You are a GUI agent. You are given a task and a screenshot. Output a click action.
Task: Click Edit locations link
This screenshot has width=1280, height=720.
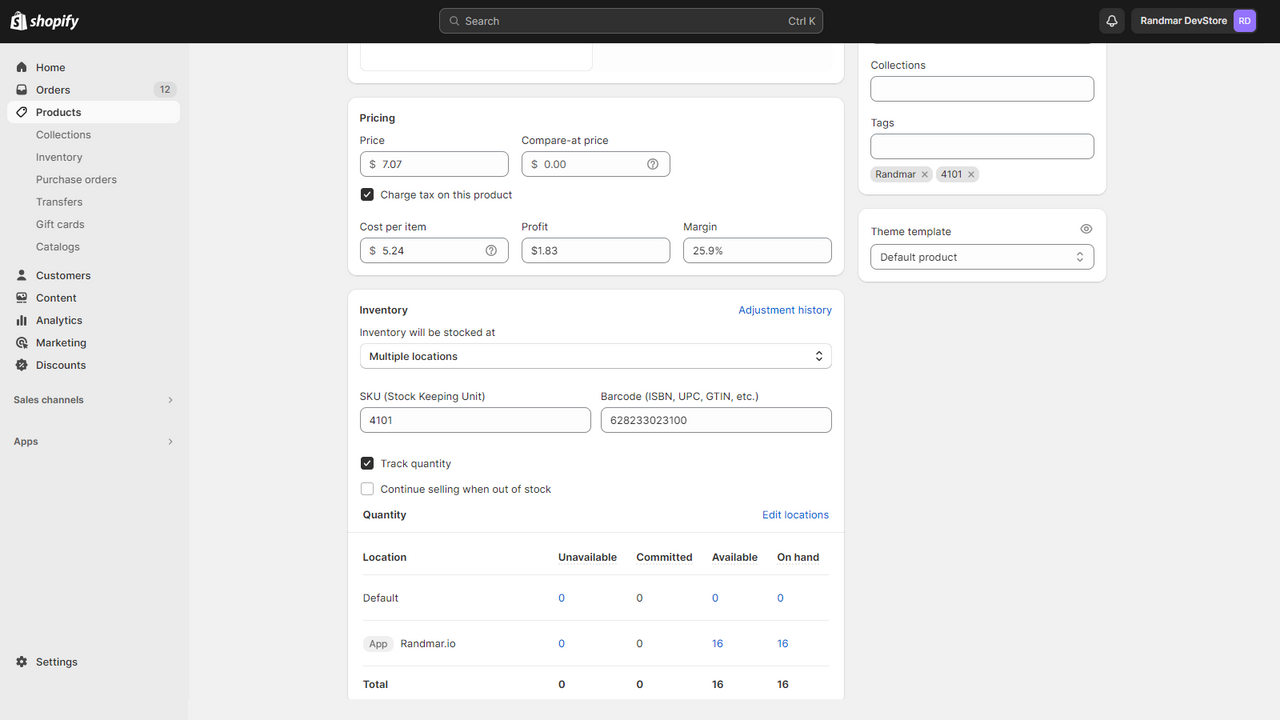(795, 515)
